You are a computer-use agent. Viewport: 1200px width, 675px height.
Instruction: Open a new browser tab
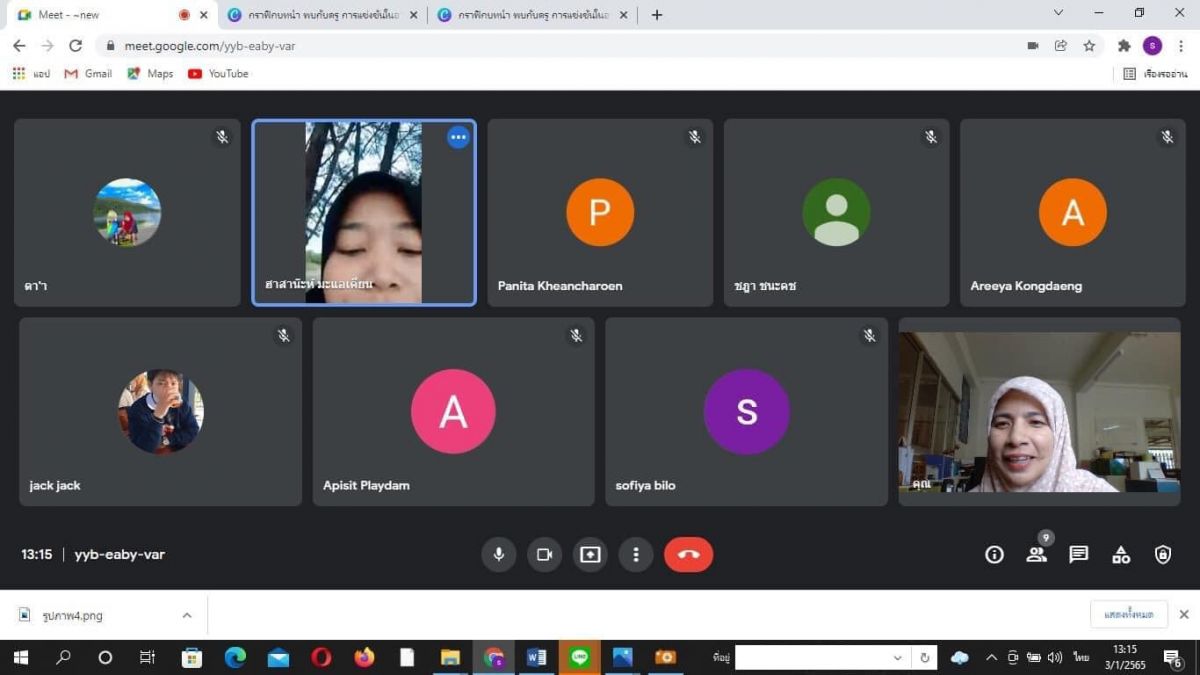(x=657, y=15)
